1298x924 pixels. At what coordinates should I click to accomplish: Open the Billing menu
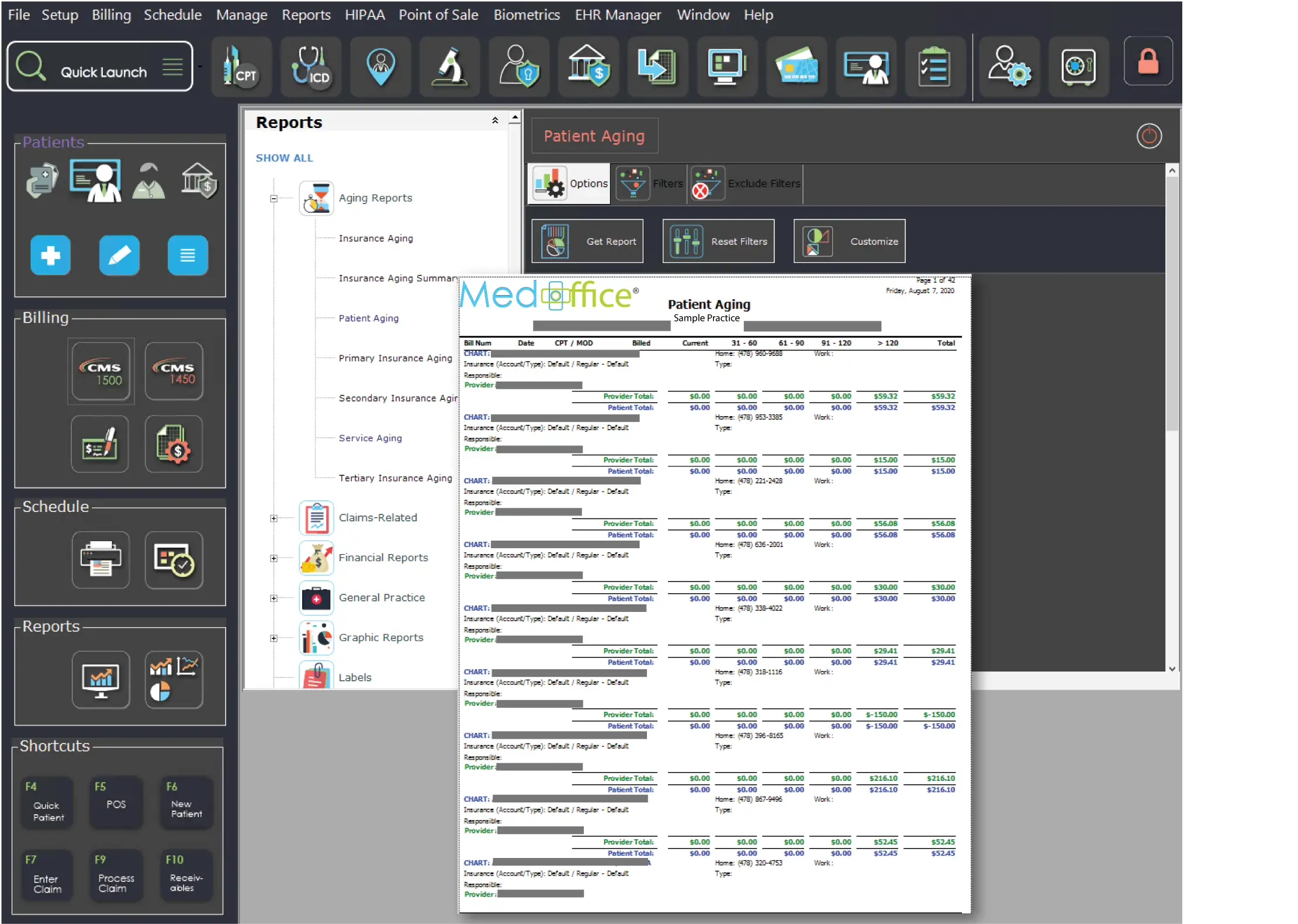pyautogui.click(x=111, y=15)
